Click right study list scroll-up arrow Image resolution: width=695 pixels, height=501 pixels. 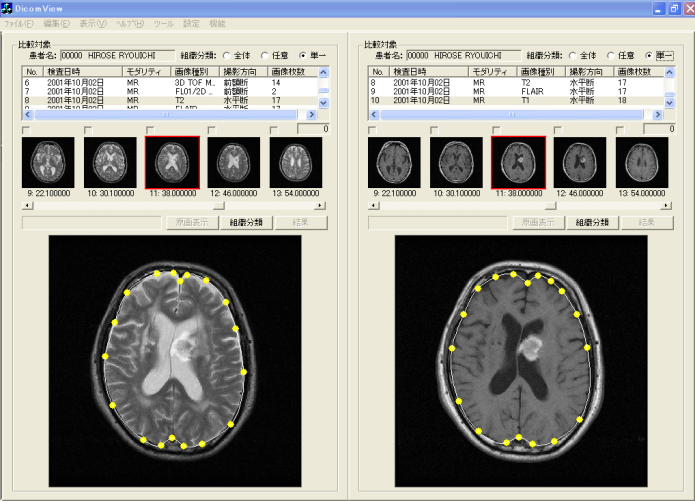click(669, 73)
